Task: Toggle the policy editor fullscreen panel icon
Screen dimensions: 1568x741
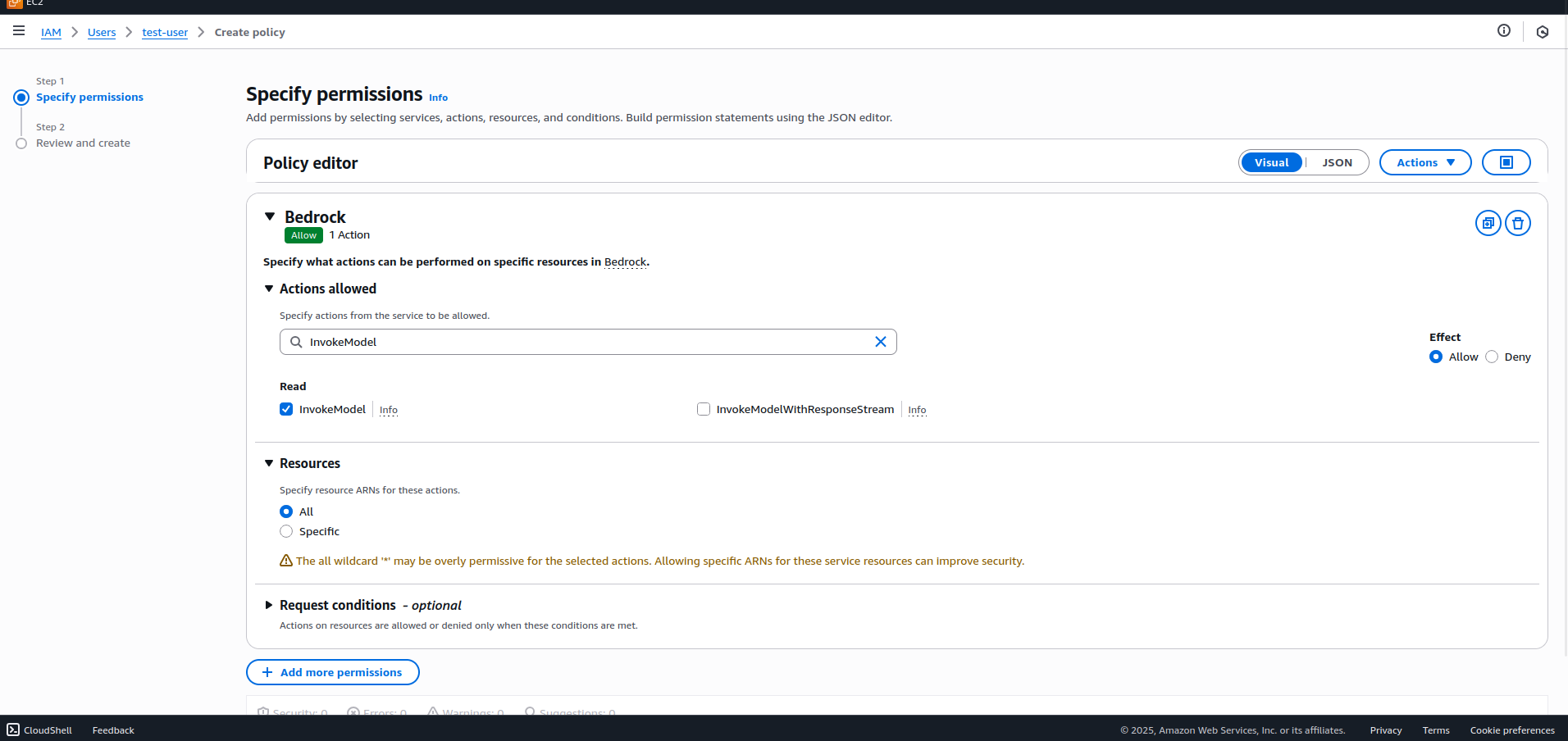Action: 1506,162
